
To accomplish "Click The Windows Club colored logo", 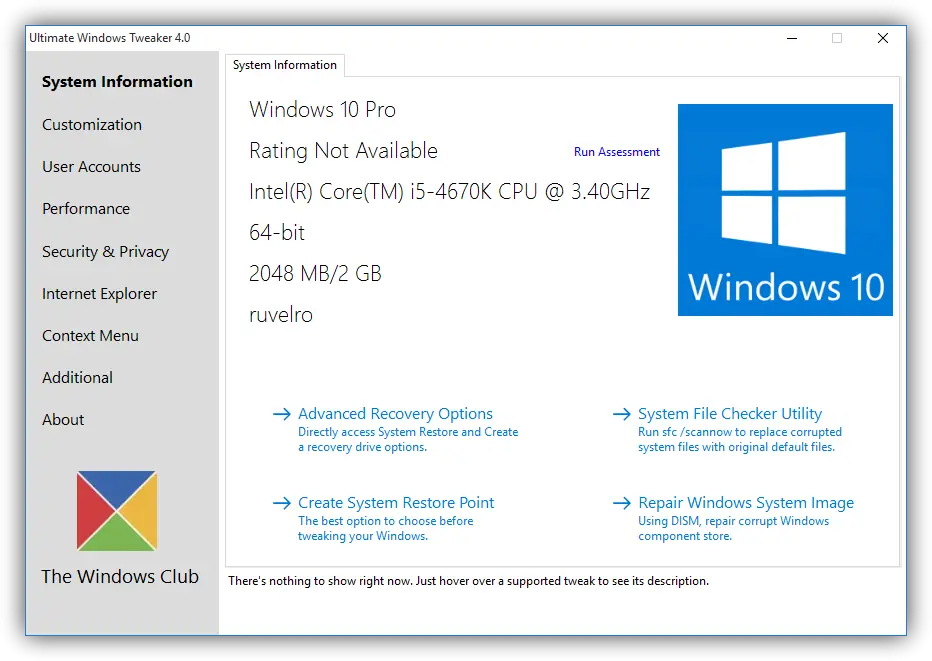I will coord(117,511).
